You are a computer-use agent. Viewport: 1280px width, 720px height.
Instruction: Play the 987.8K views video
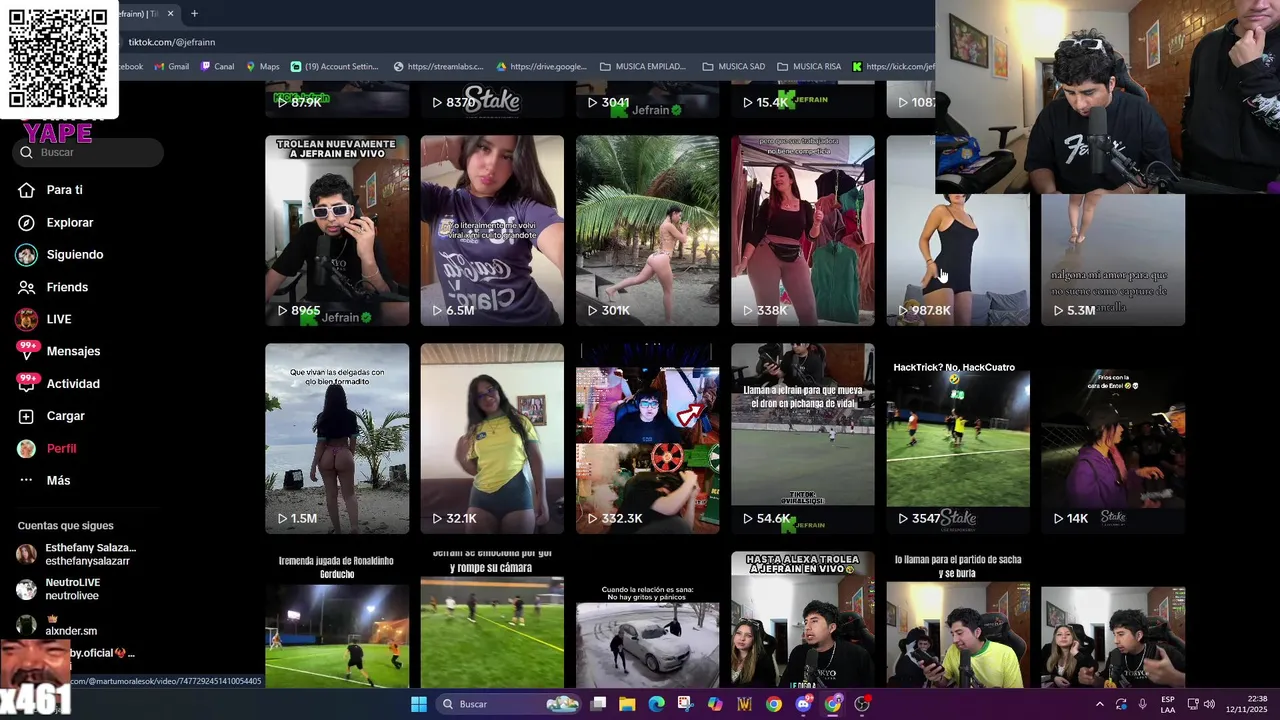957,260
